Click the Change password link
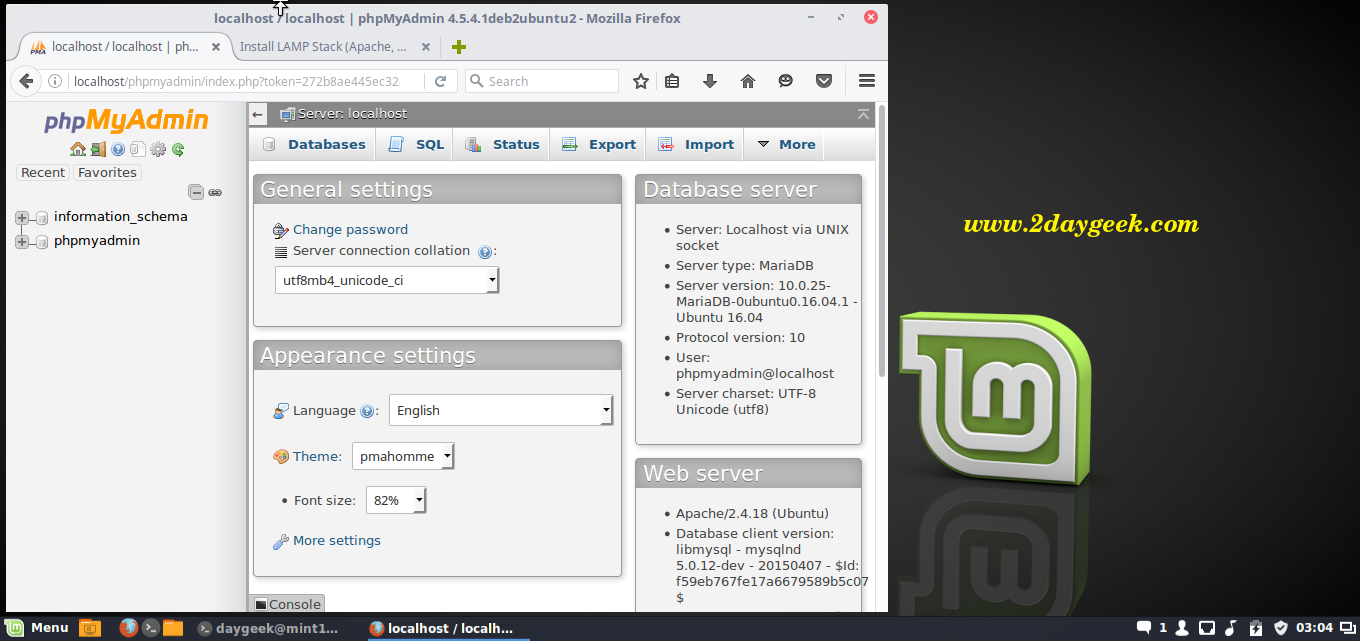Viewport: 1360px width, 641px height. [x=350, y=230]
